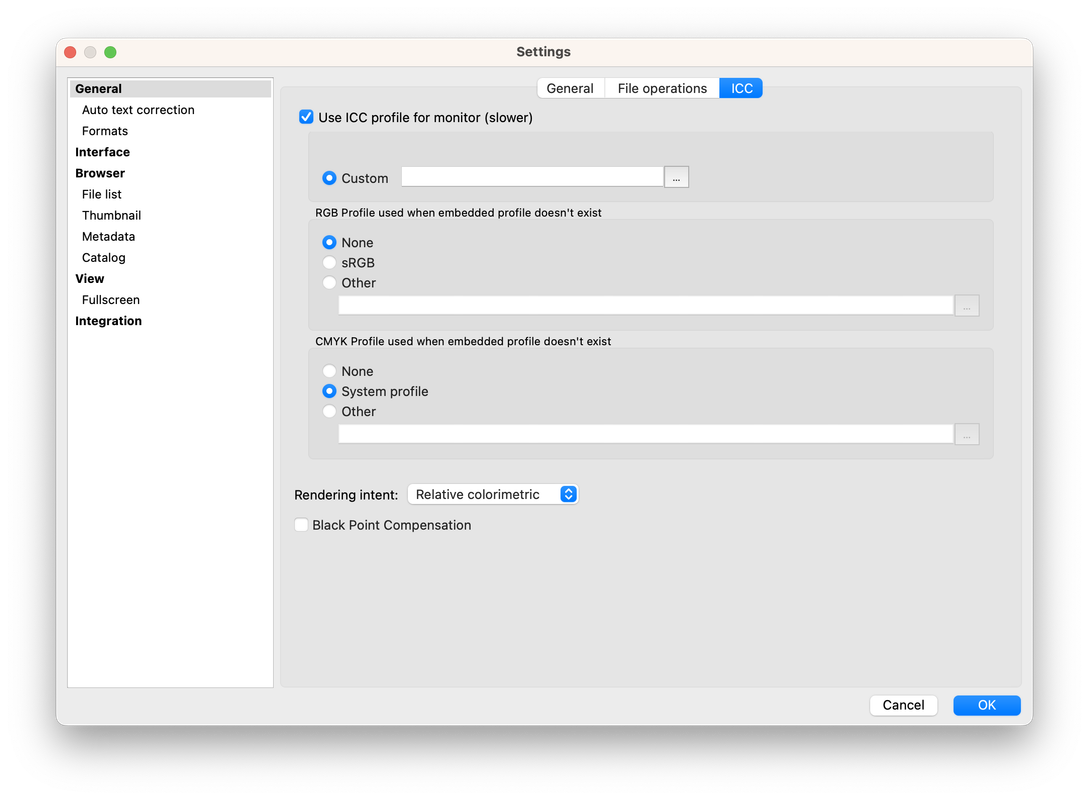Choose sRGB as the RGB profile
The image size is (1089, 800).
[x=329, y=262]
